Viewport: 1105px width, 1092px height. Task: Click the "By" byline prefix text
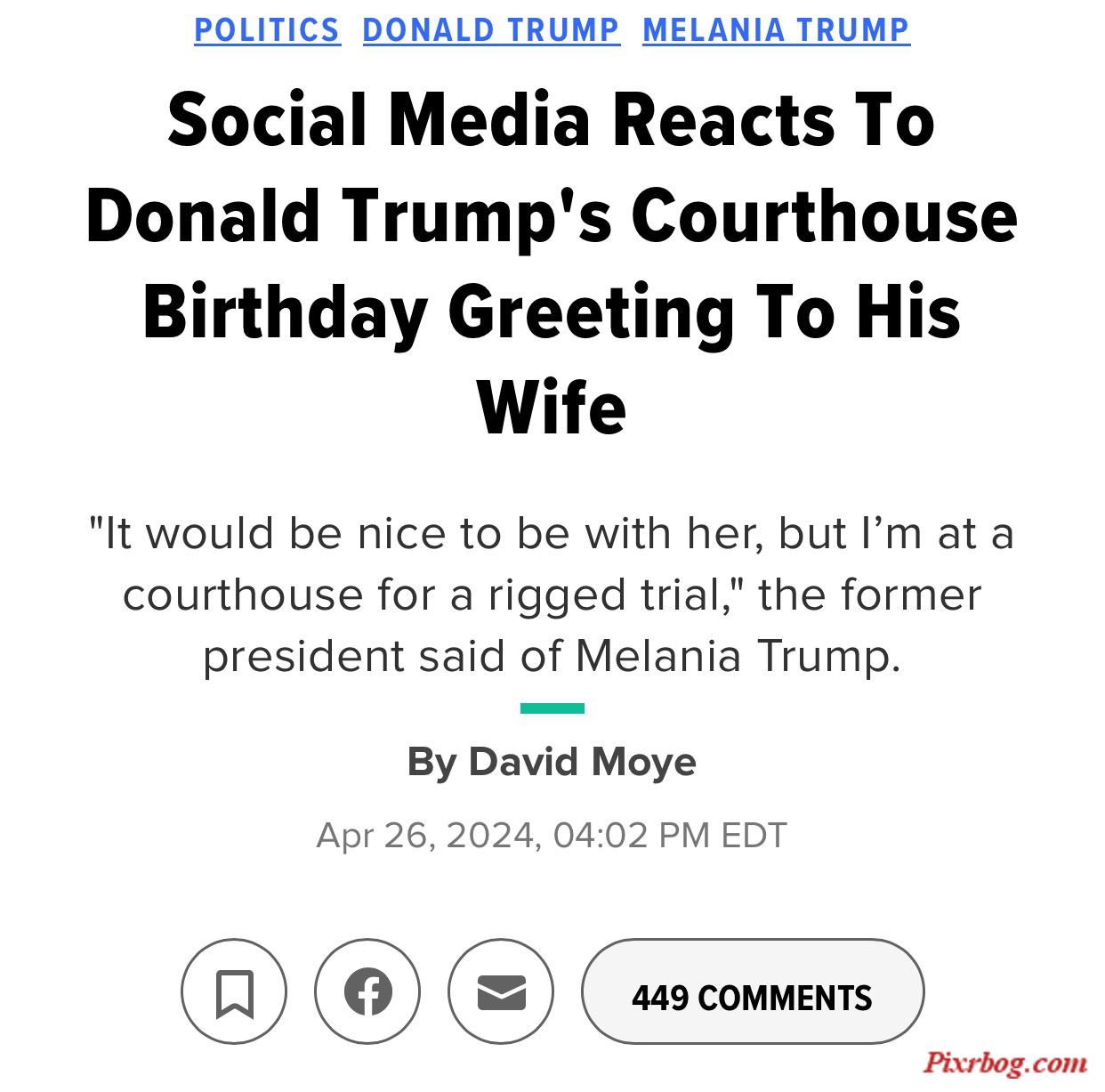point(432,763)
